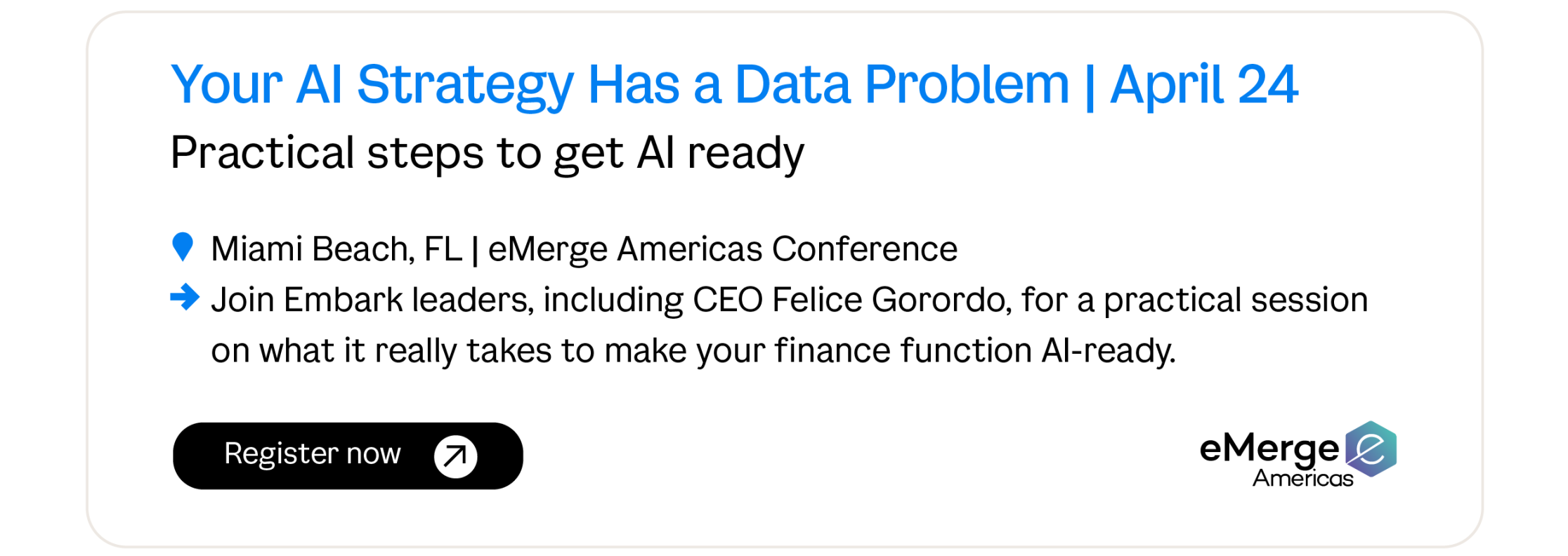Click the word 'CEO' in description
Viewport: 1568px width, 556px height.
pyautogui.click(x=728, y=300)
